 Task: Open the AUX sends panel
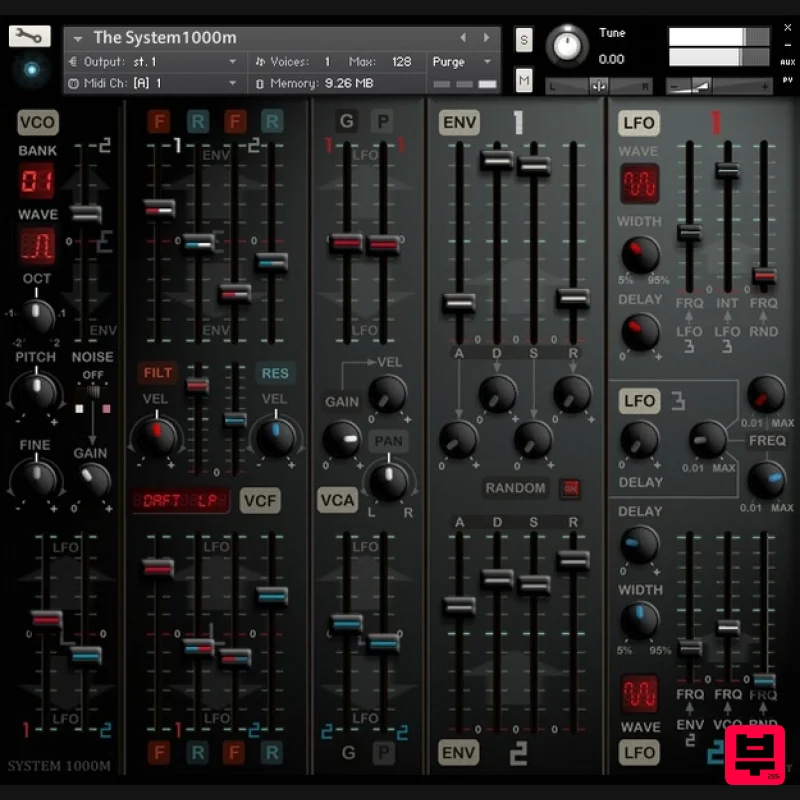click(x=787, y=62)
